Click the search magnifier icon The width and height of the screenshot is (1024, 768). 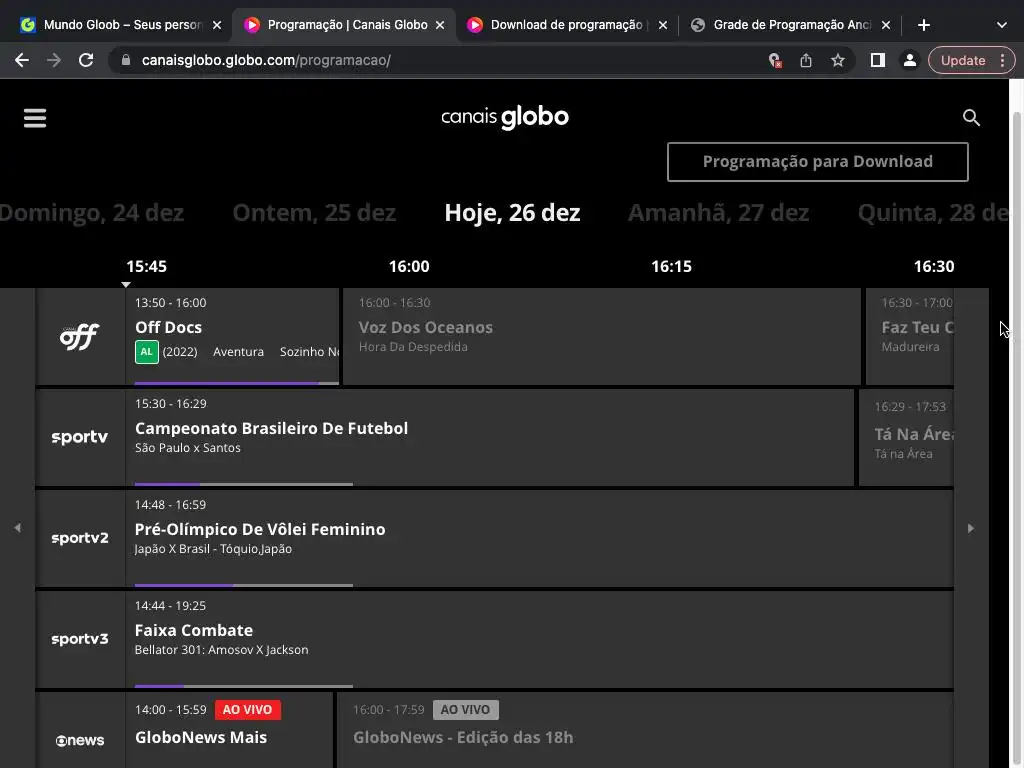[971, 118]
